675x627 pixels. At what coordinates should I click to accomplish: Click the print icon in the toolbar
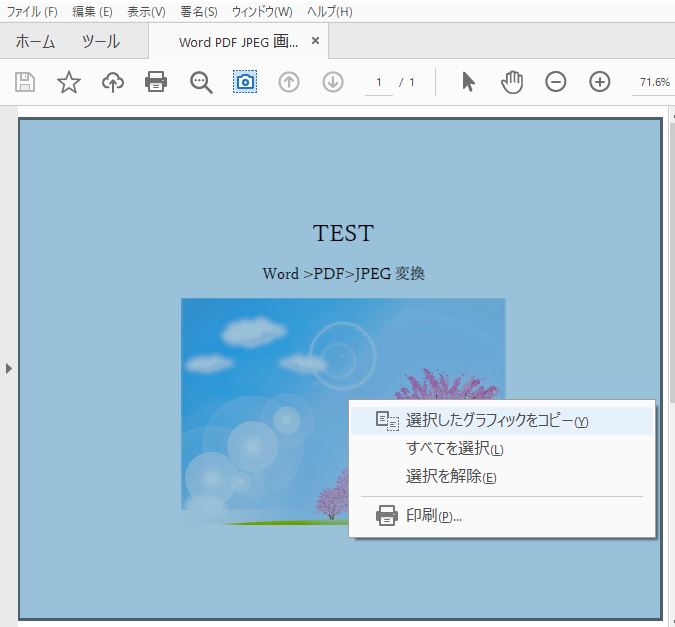click(x=156, y=82)
